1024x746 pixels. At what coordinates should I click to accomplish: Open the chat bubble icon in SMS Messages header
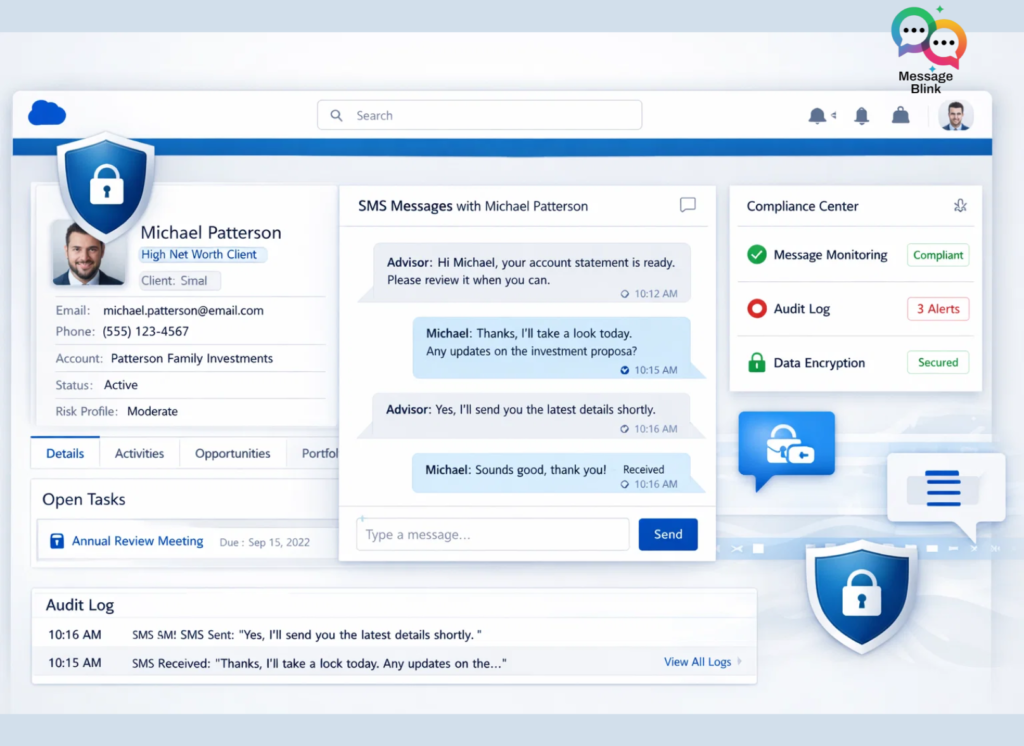[x=687, y=205]
